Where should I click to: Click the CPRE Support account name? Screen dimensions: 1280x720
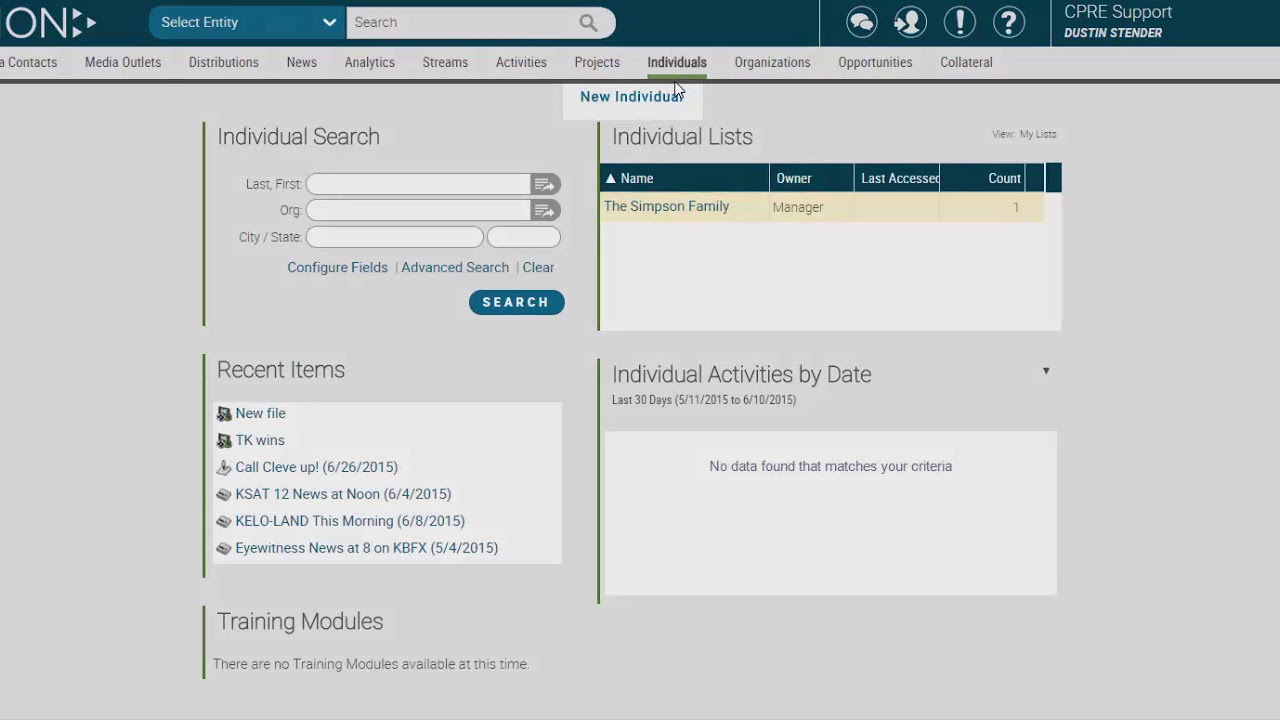coord(1118,12)
